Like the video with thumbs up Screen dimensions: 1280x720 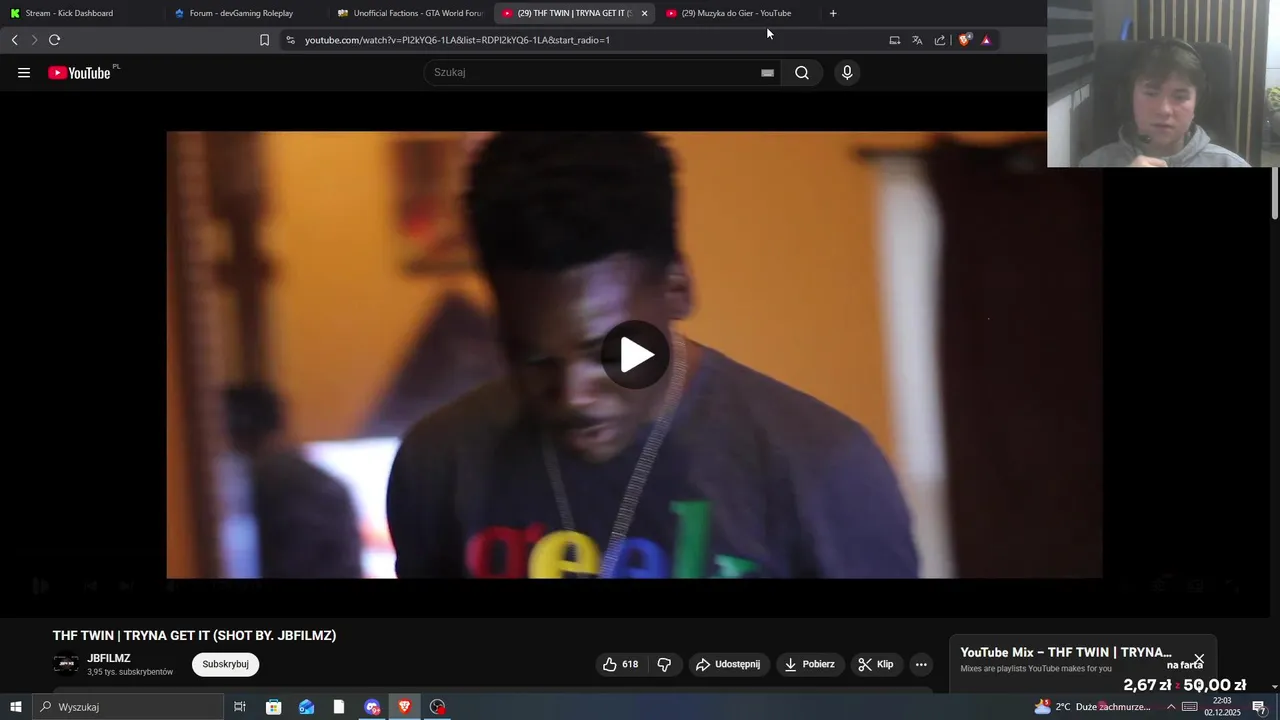point(621,664)
